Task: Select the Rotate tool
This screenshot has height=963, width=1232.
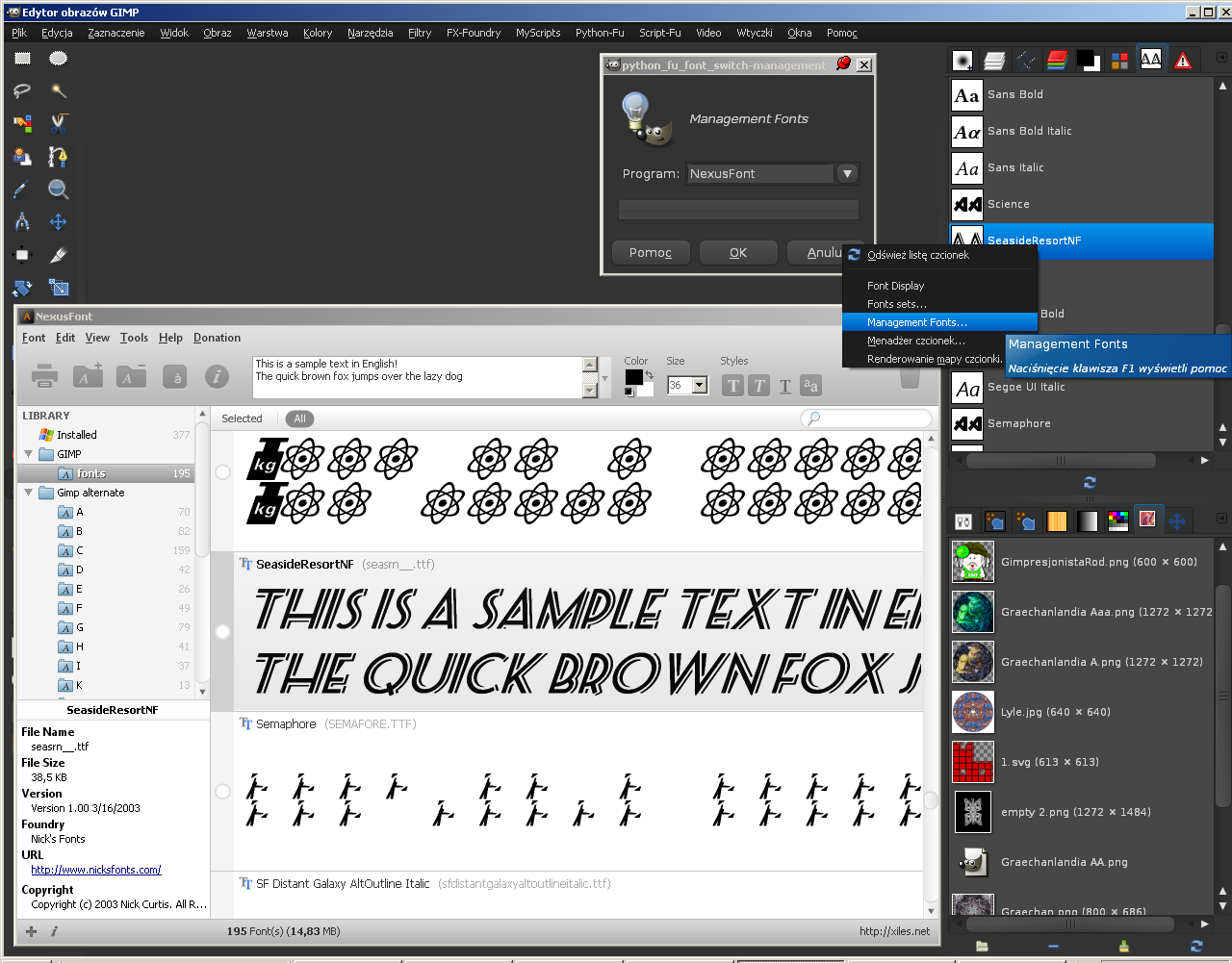Action: 22,288
